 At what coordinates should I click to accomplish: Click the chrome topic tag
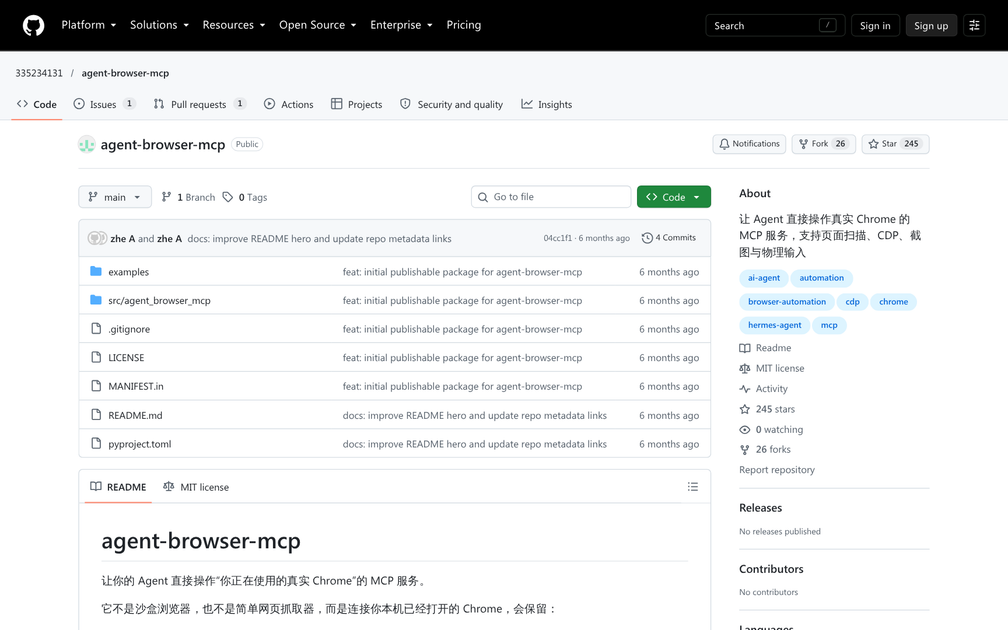coord(894,302)
